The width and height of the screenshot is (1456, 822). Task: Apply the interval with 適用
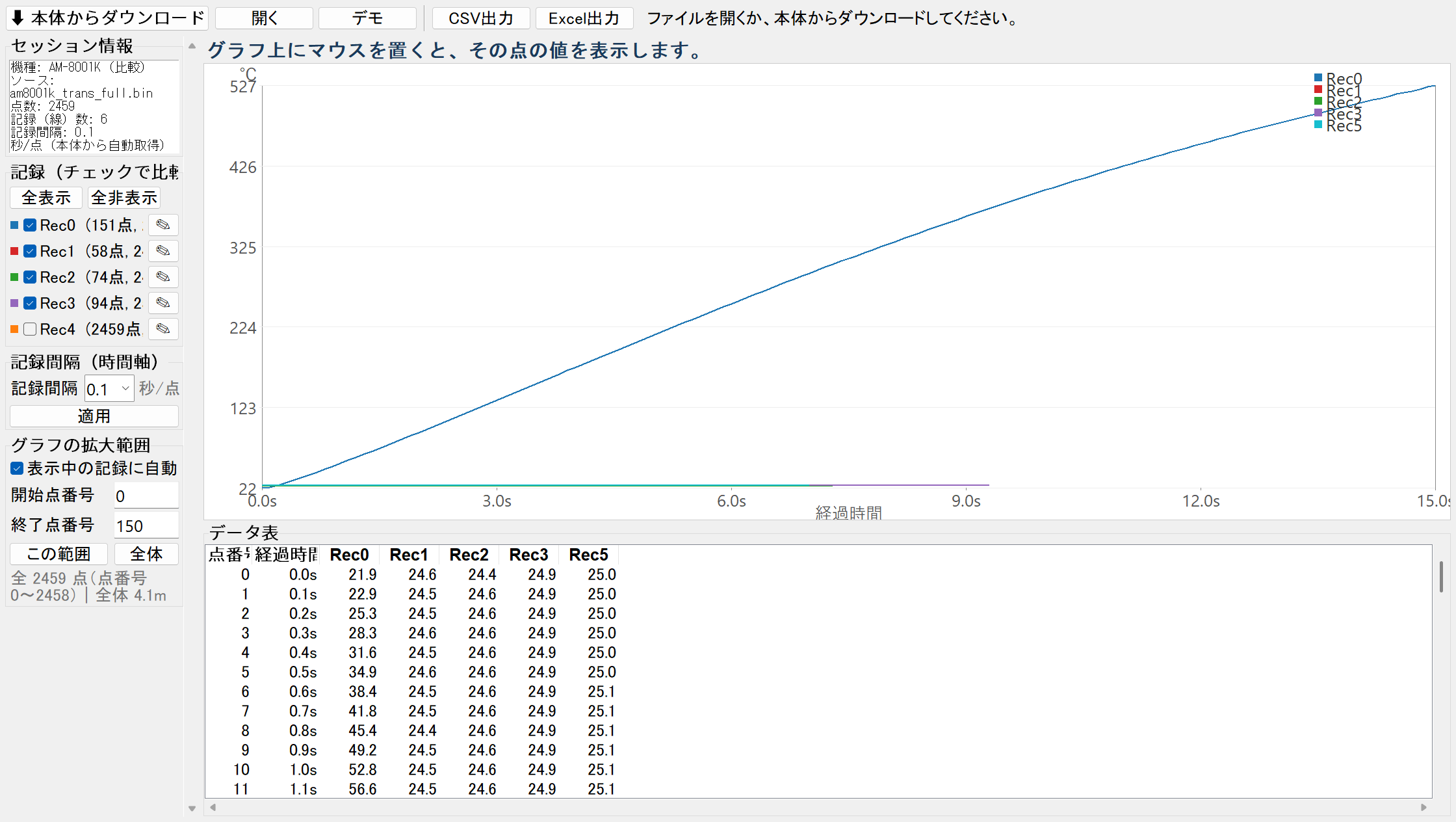(x=94, y=416)
